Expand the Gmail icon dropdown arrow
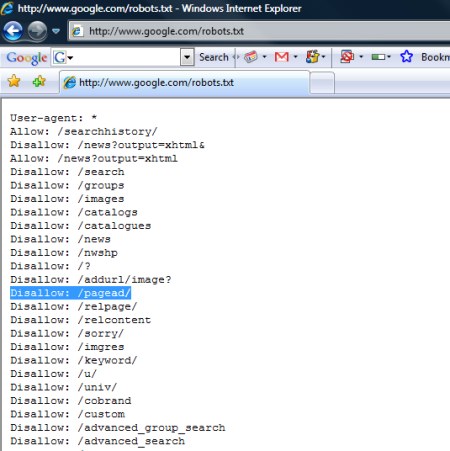The width and height of the screenshot is (450, 451). click(x=295, y=57)
